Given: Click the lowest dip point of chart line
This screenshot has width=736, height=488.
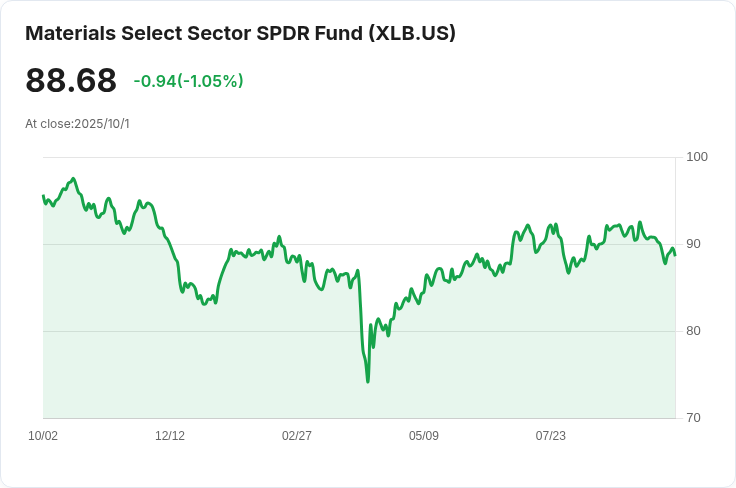Looking at the screenshot, I should (368, 381).
